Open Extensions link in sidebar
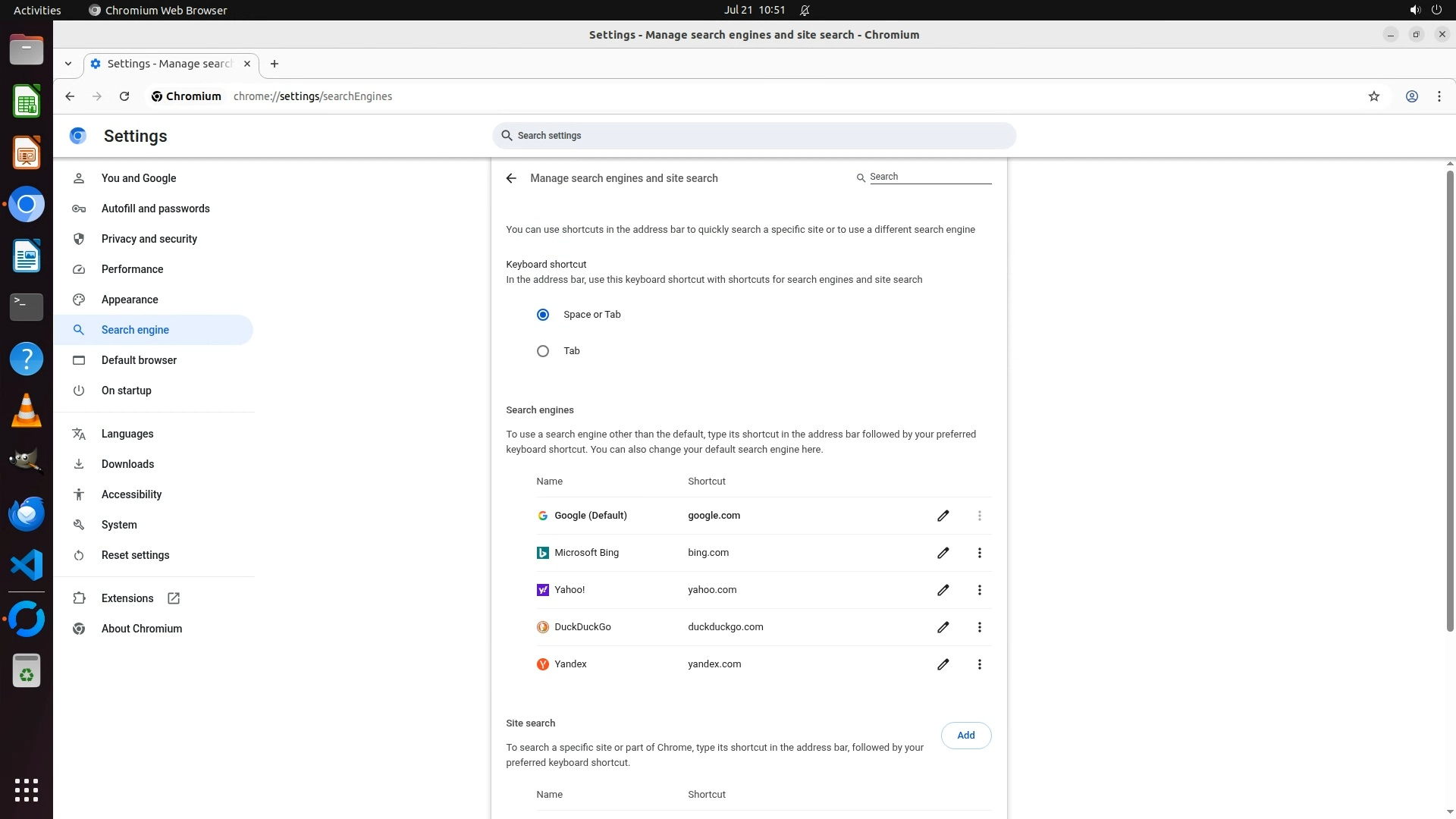The width and height of the screenshot is (1456, 819). [127, 598]
